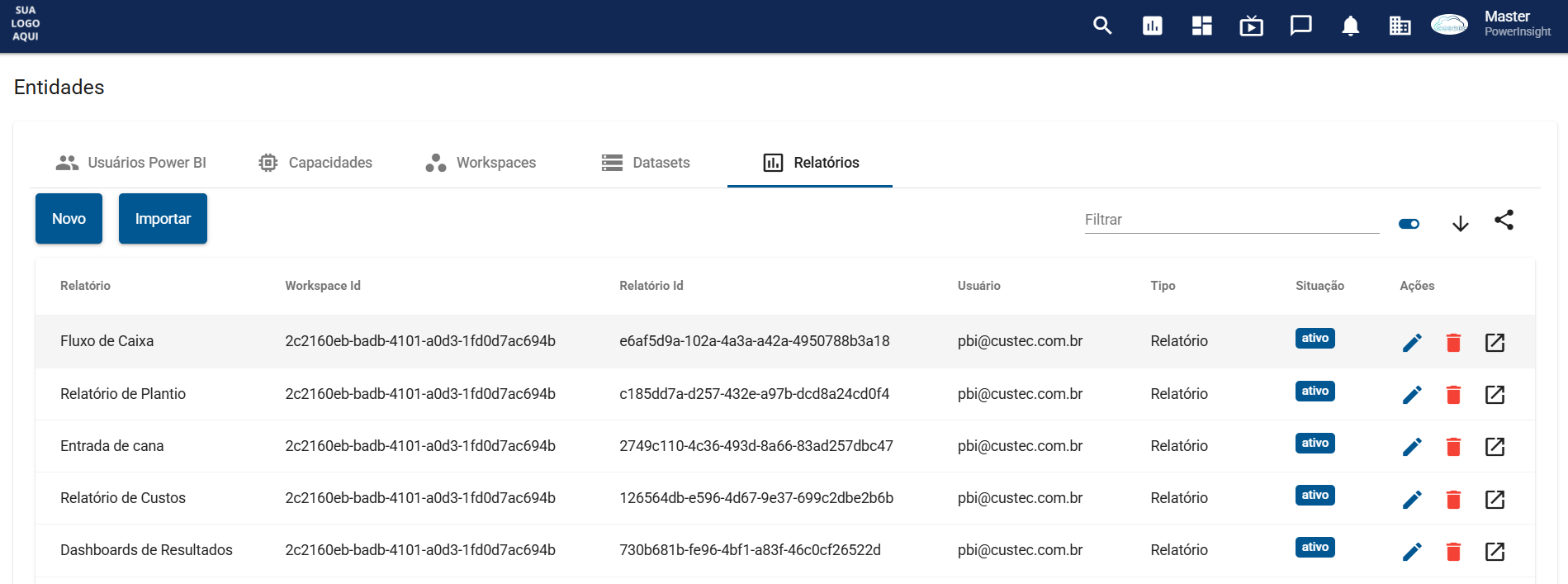Sort by the Relatório Id column header
Screen dimensions: 1568x584
pos(651,286)
